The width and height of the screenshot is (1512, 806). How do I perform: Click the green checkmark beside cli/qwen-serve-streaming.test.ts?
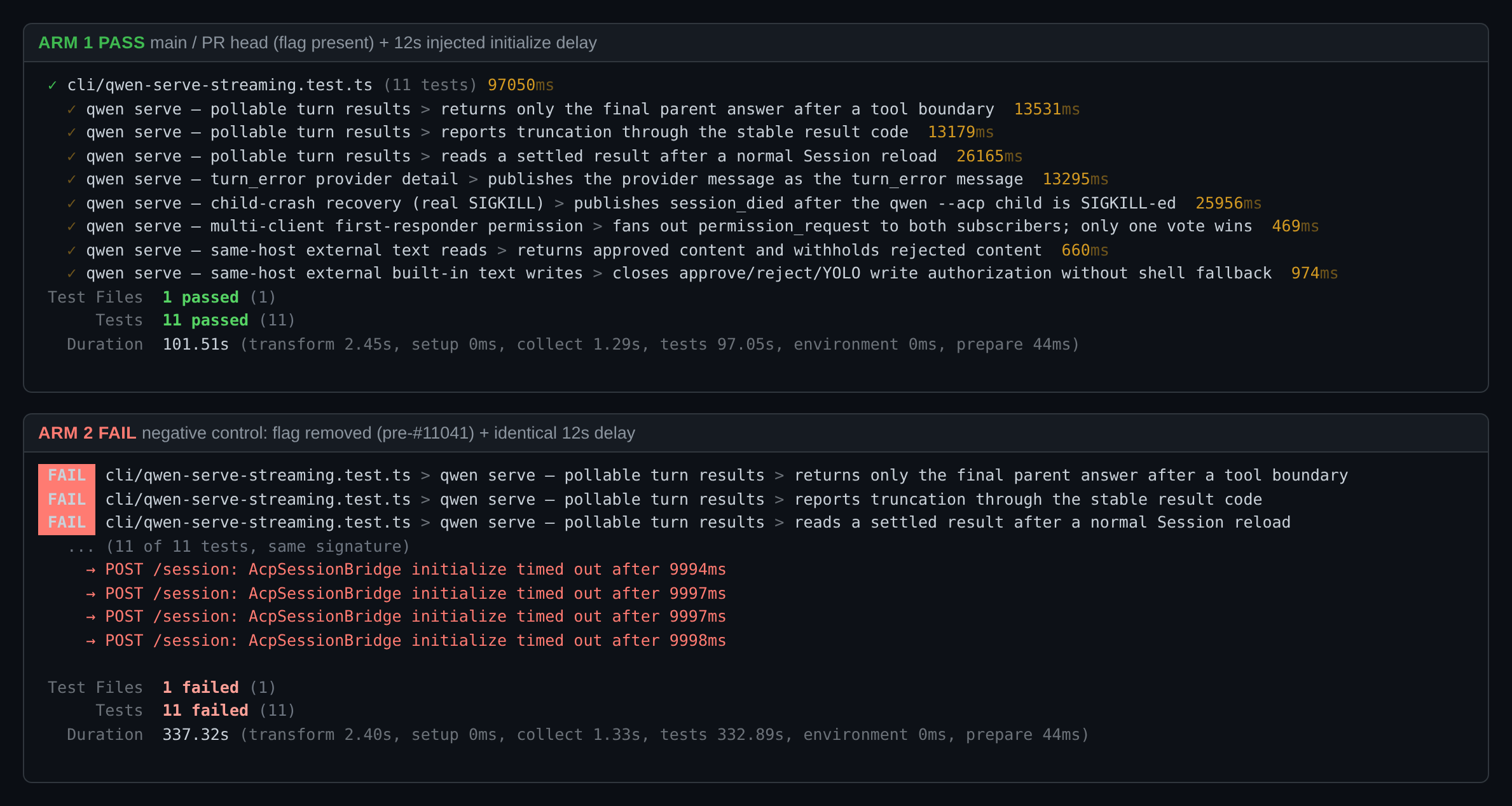[53, 85]
